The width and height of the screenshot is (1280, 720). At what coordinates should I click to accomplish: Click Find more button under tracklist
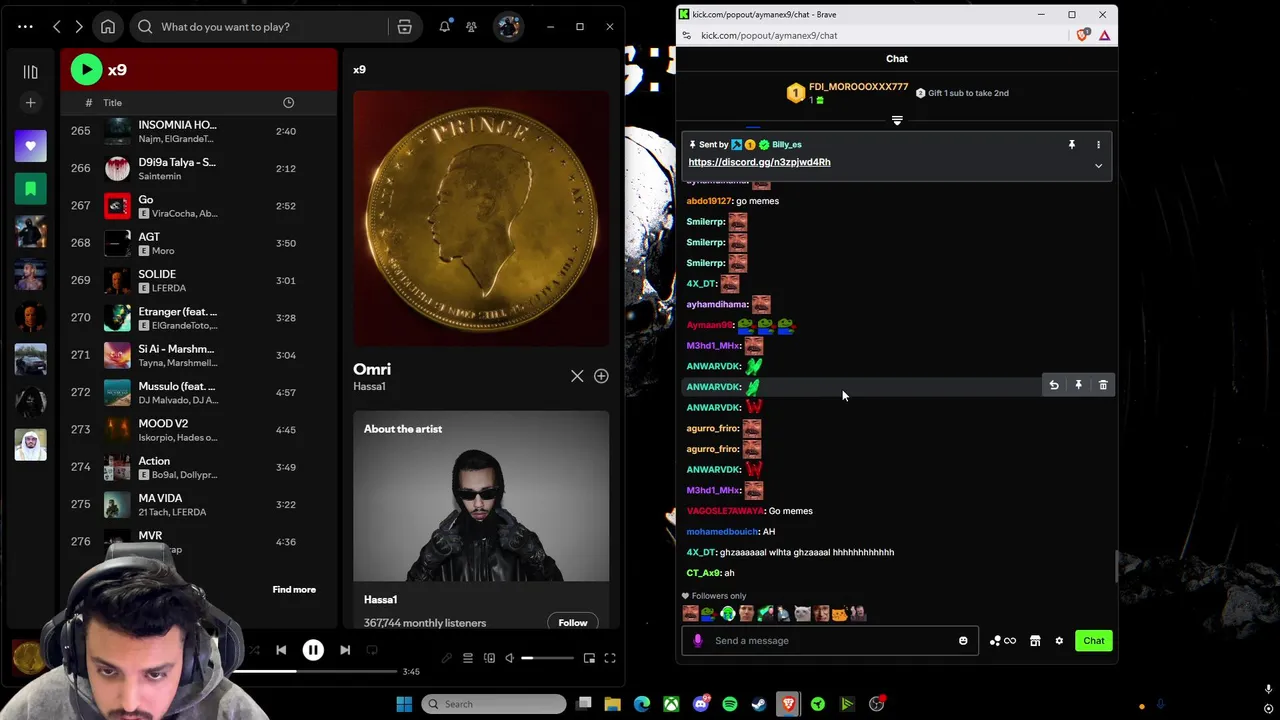pos(294,590)
